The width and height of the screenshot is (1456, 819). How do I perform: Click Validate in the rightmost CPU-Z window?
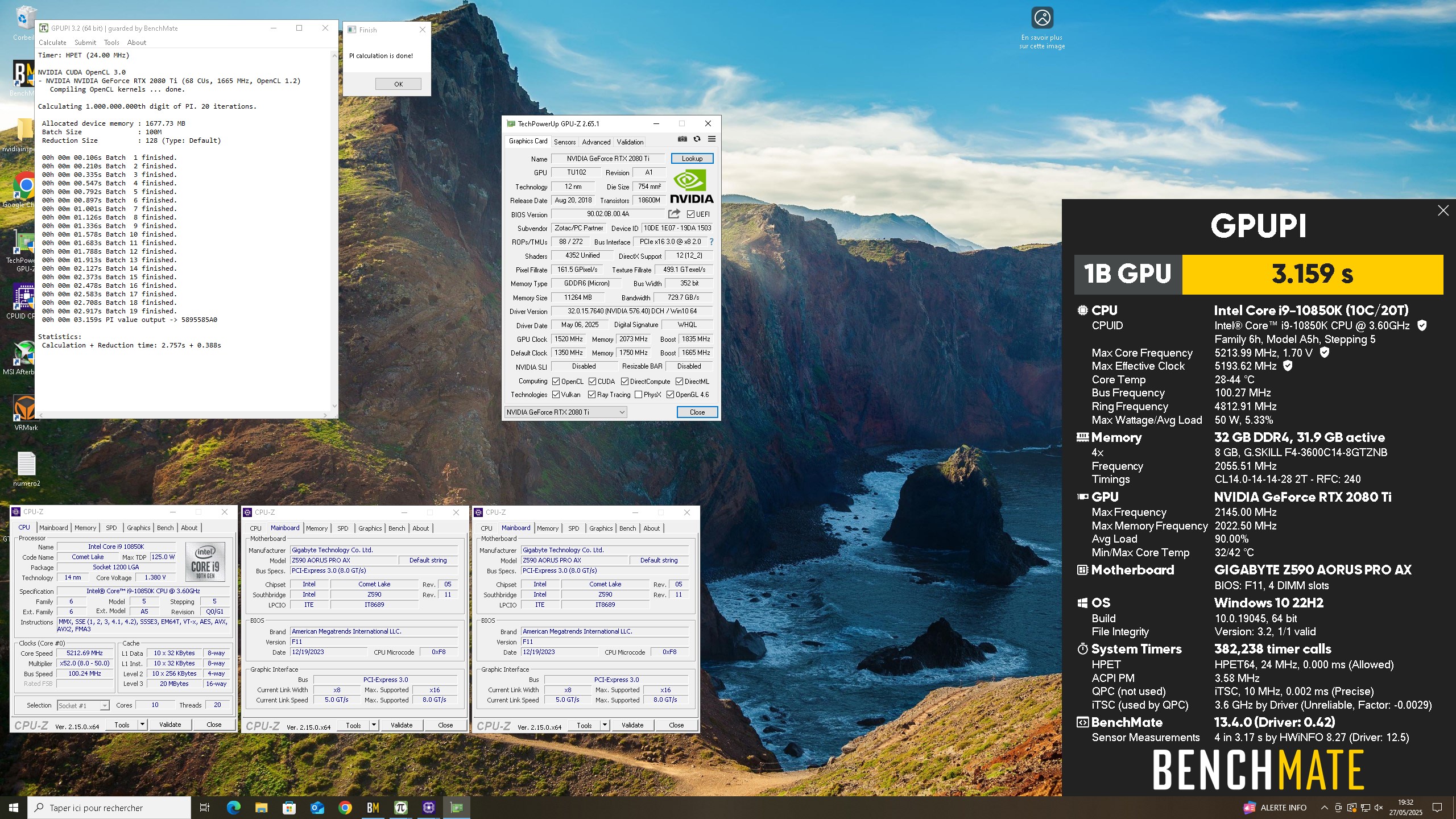coord(632,725)
